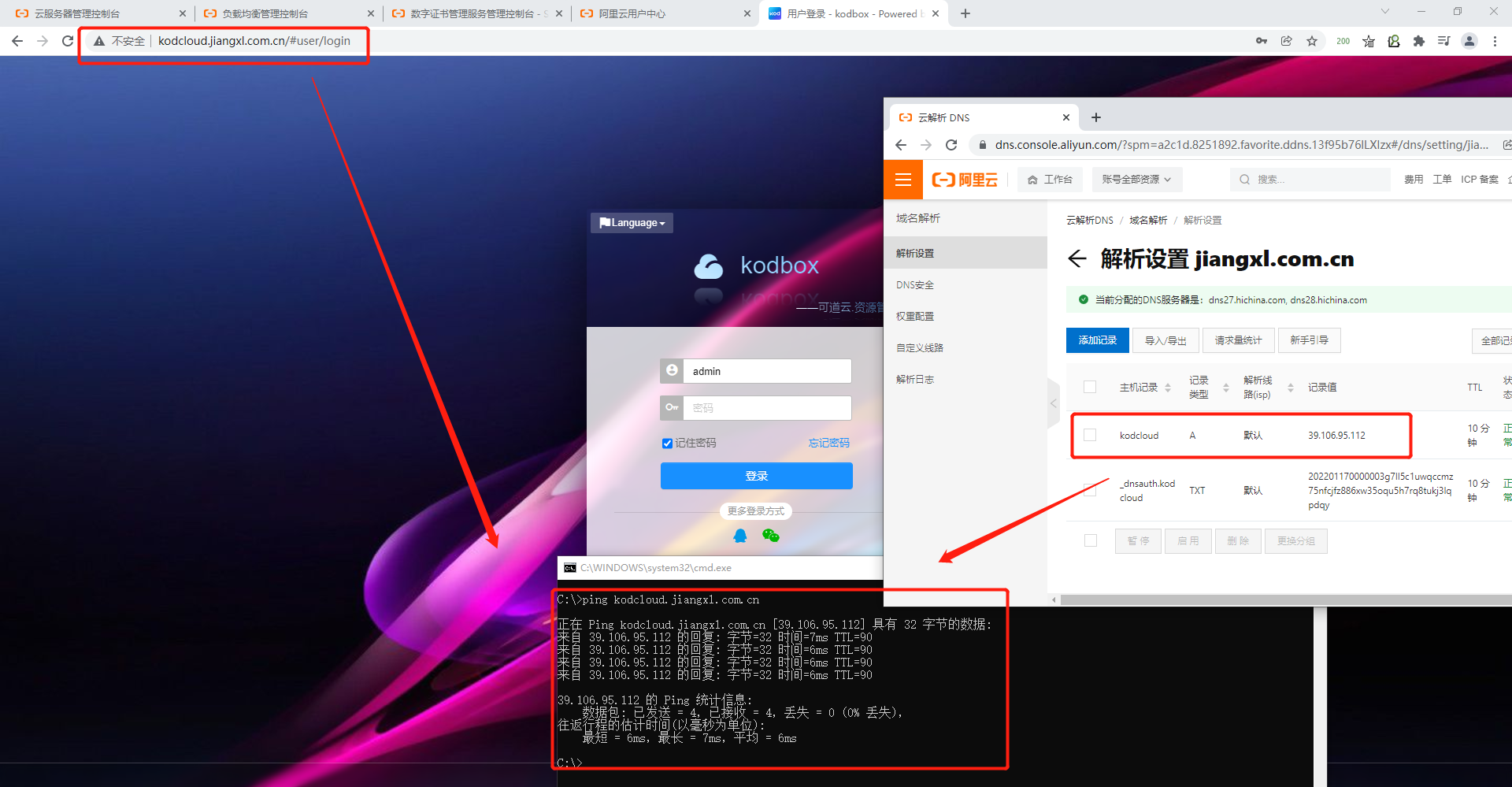The width and height of the screenshot is (1512, 787).
Task: Open new tab in DNS browser window
Action: point(1096,117)
